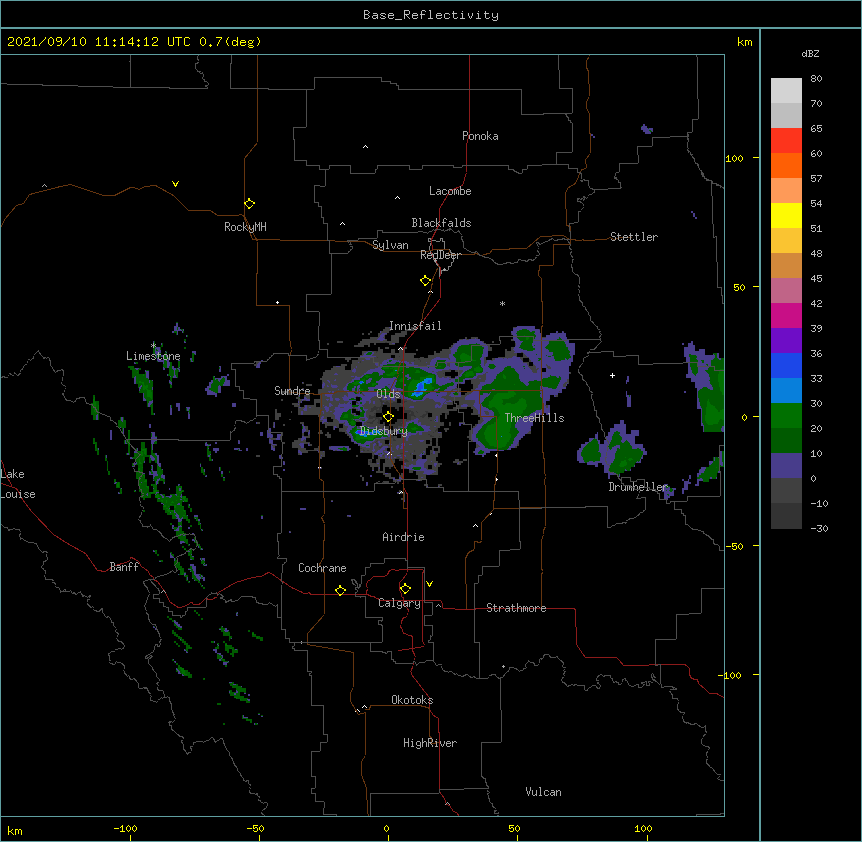Click the white plus marker north of Drumheller
The height and width of the screenshot is (842, 862).
point(612,375)
